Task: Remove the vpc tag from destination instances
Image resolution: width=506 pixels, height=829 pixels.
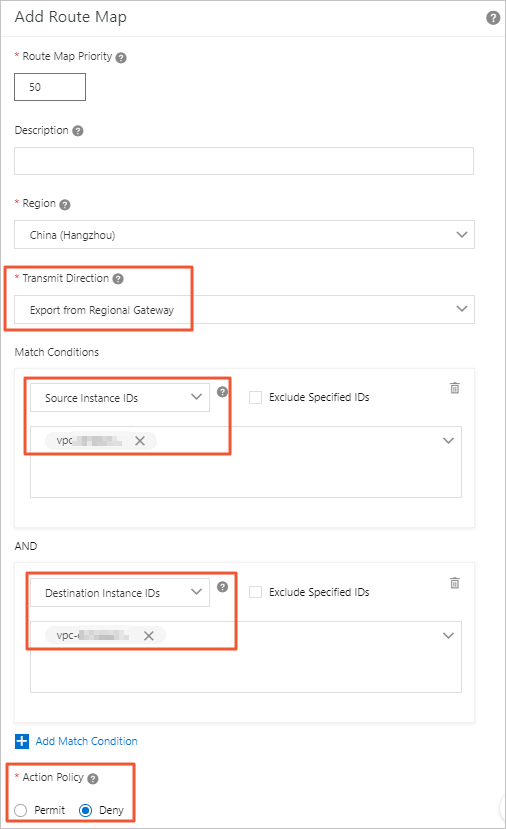Action: 149,636
